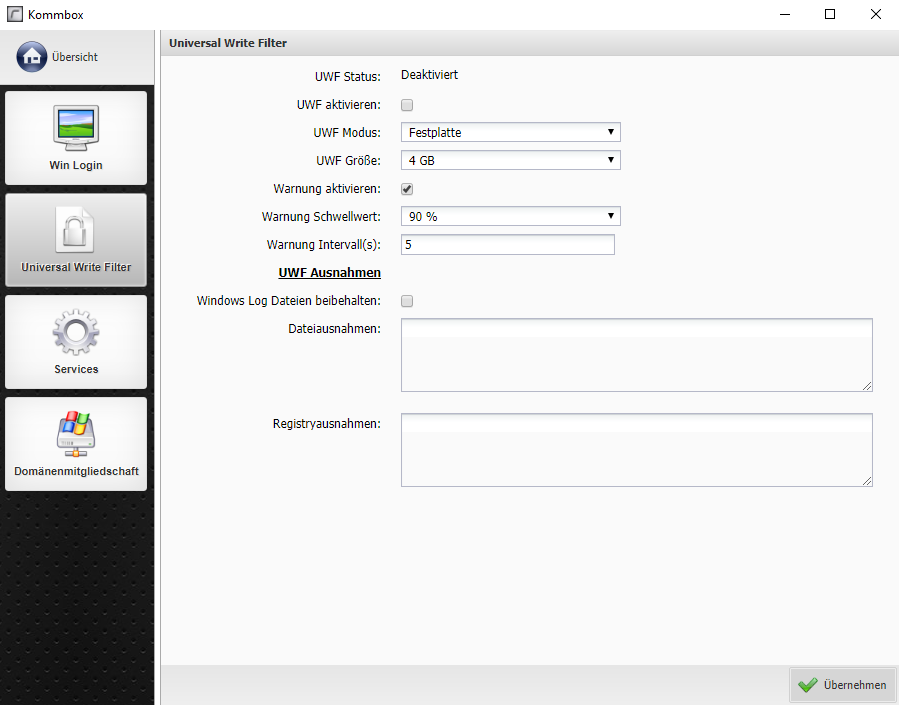Open Warnung Schwellwert dropdown at 90 %
Viewport: 899px width, 705px height.
(510, 217)
